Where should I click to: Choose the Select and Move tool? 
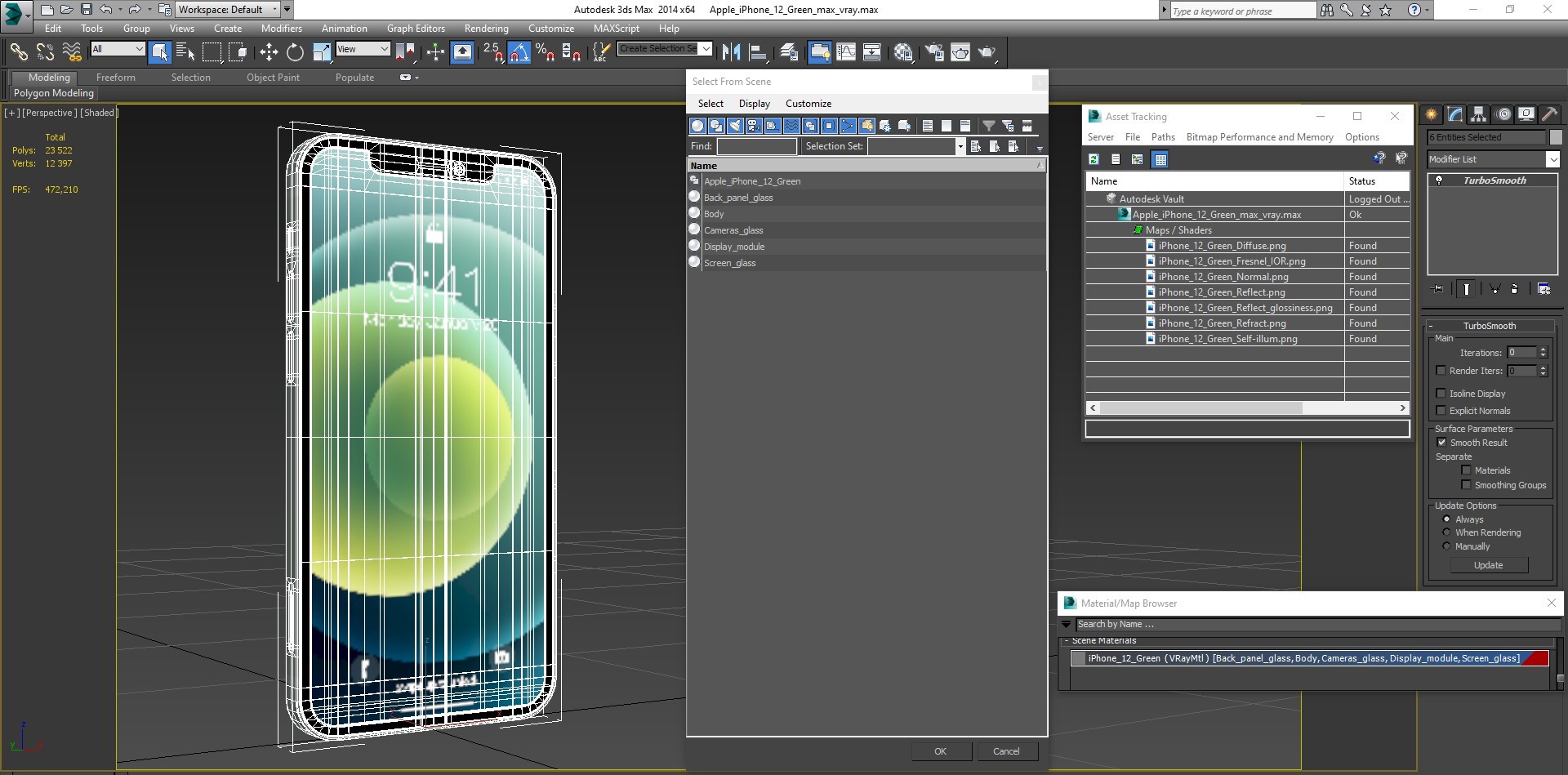click(x=269, y=52)
